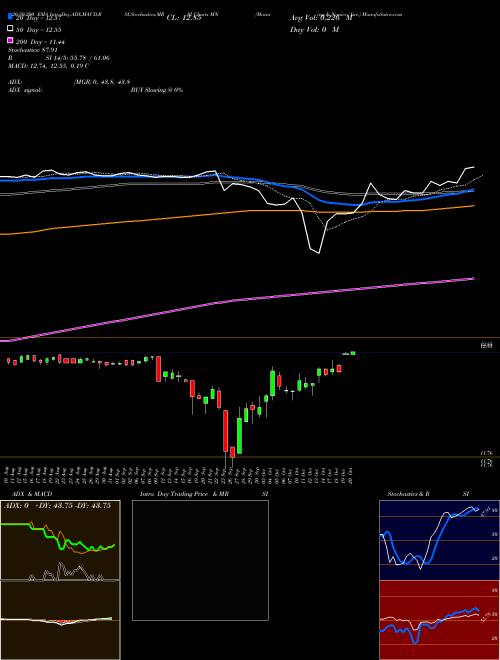Viewport: 500px width, 660px height.
Task: Click the 'ADX: 0 +DY: 43.75 -DY: 43.75' header
Action: click(x=57, y=505)
